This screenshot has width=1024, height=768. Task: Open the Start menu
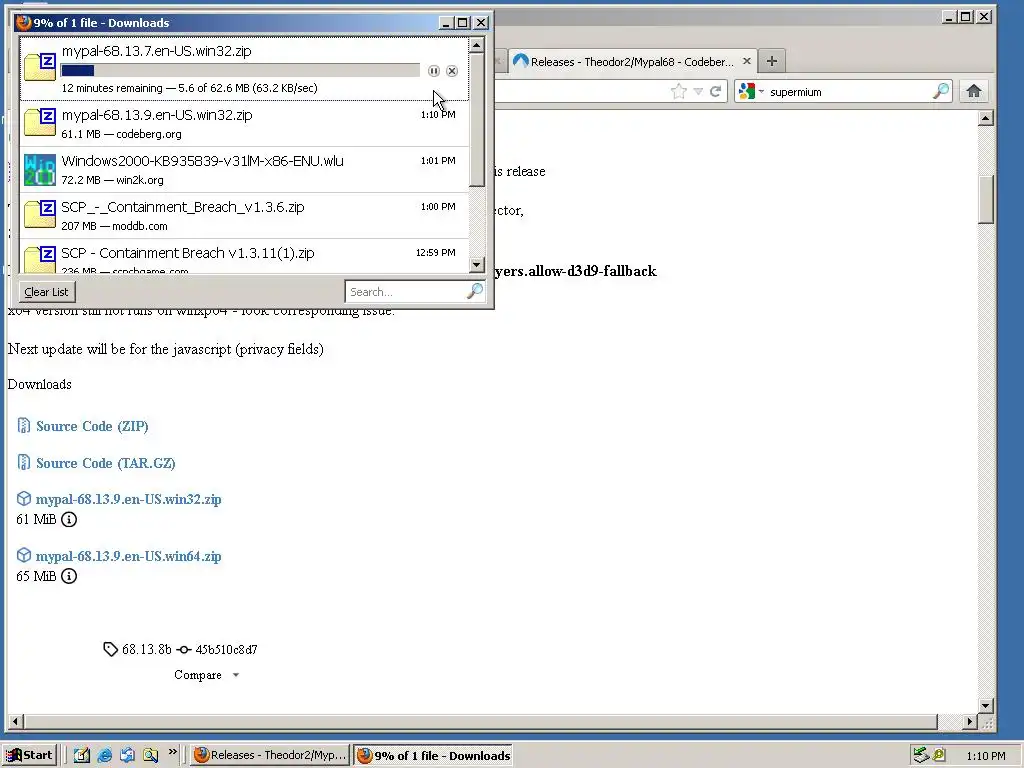coord(29,755)
